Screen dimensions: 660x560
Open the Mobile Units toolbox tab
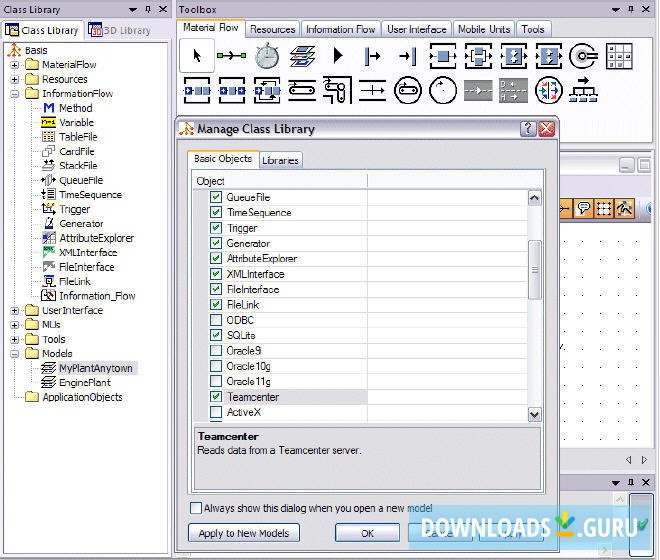484,30
